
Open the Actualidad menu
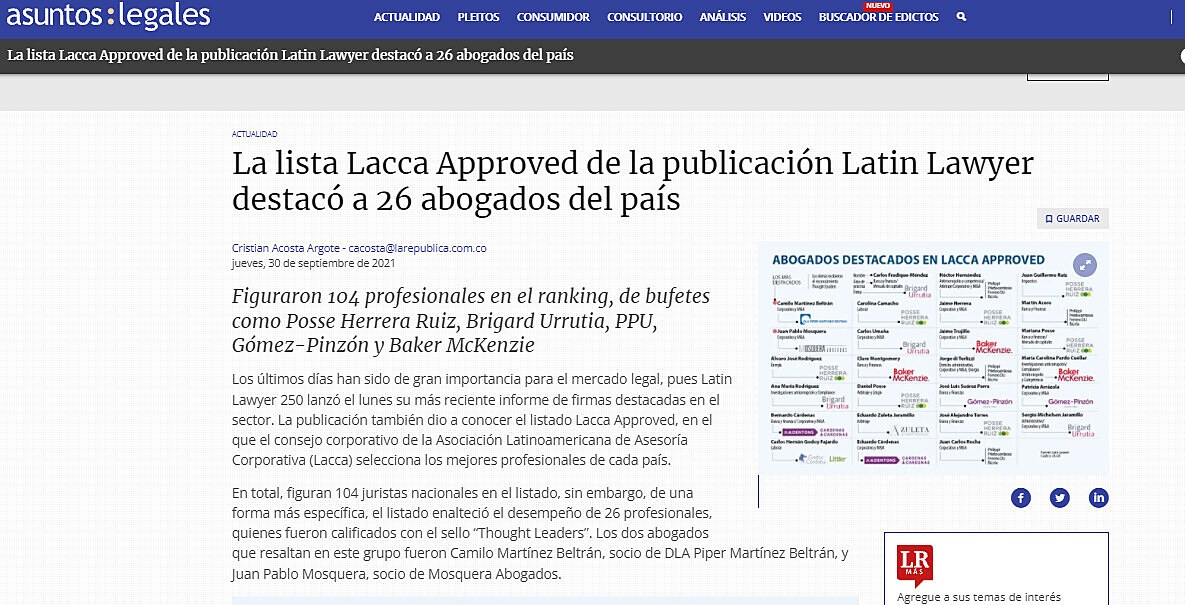tap(407, 17)
